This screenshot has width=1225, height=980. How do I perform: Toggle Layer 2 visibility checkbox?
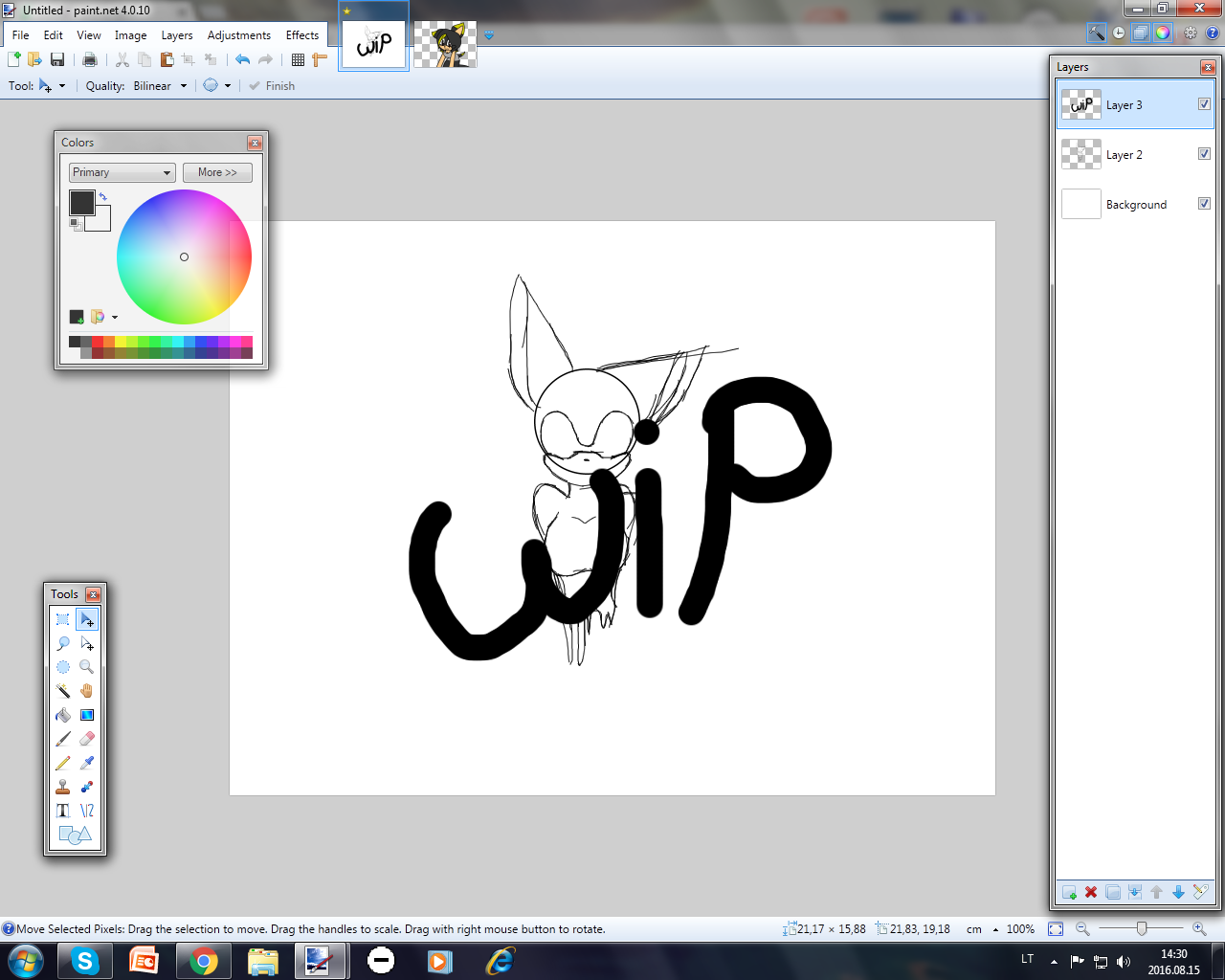pos(1204,154)
